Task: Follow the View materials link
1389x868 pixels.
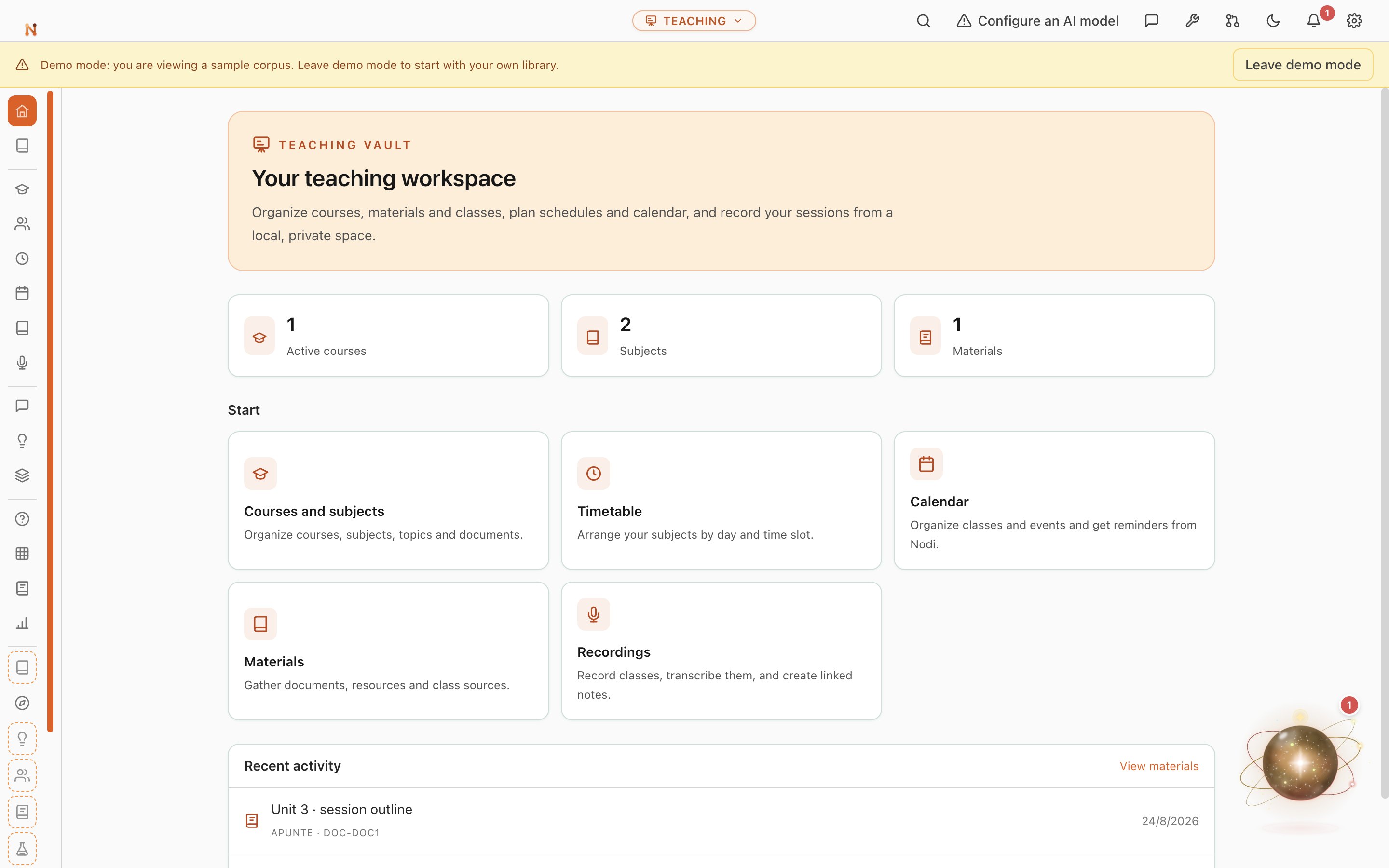Action: coord(1159,766)
